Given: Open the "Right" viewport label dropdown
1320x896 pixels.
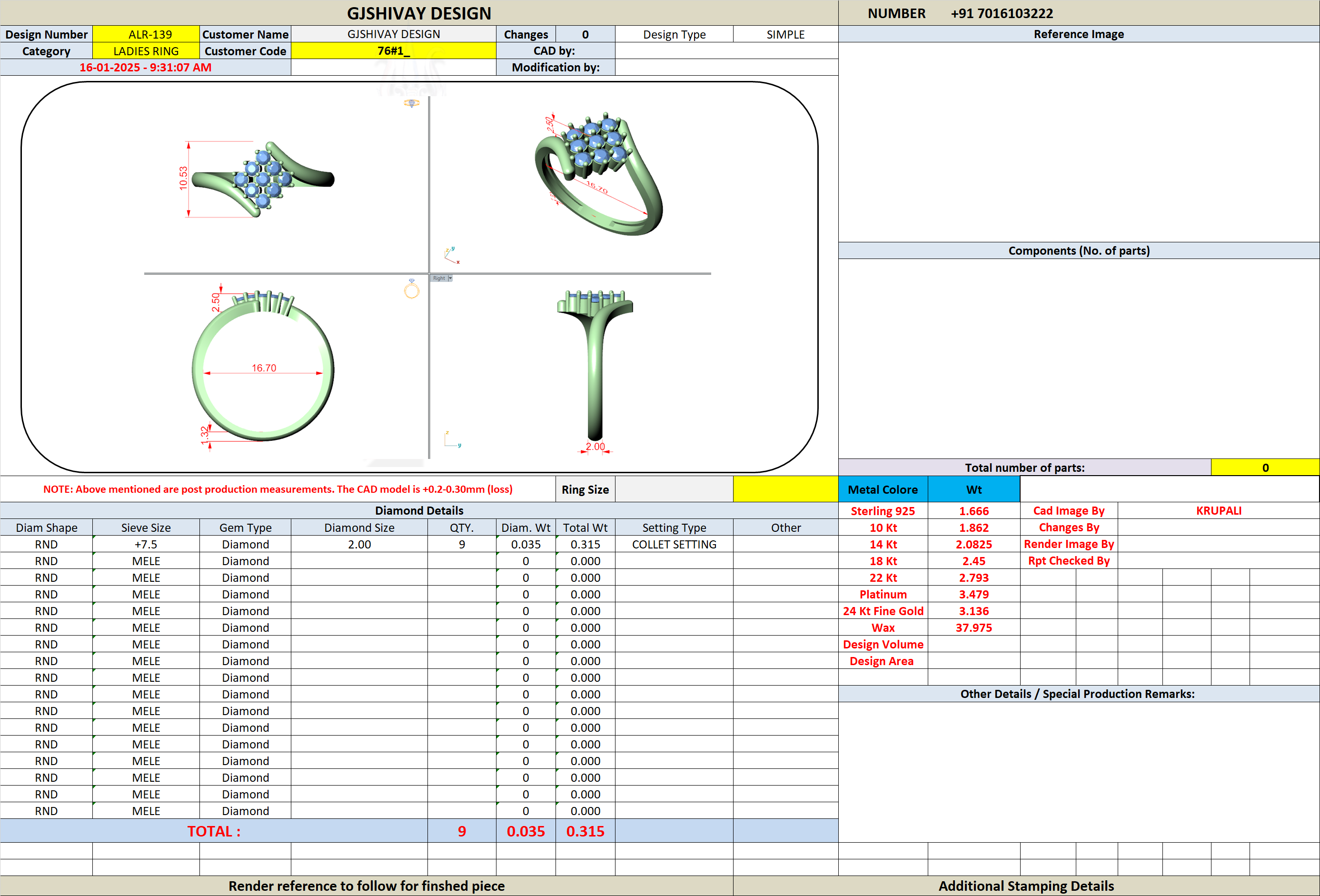Looking at the screenshot, I should (x=450, y=279).
